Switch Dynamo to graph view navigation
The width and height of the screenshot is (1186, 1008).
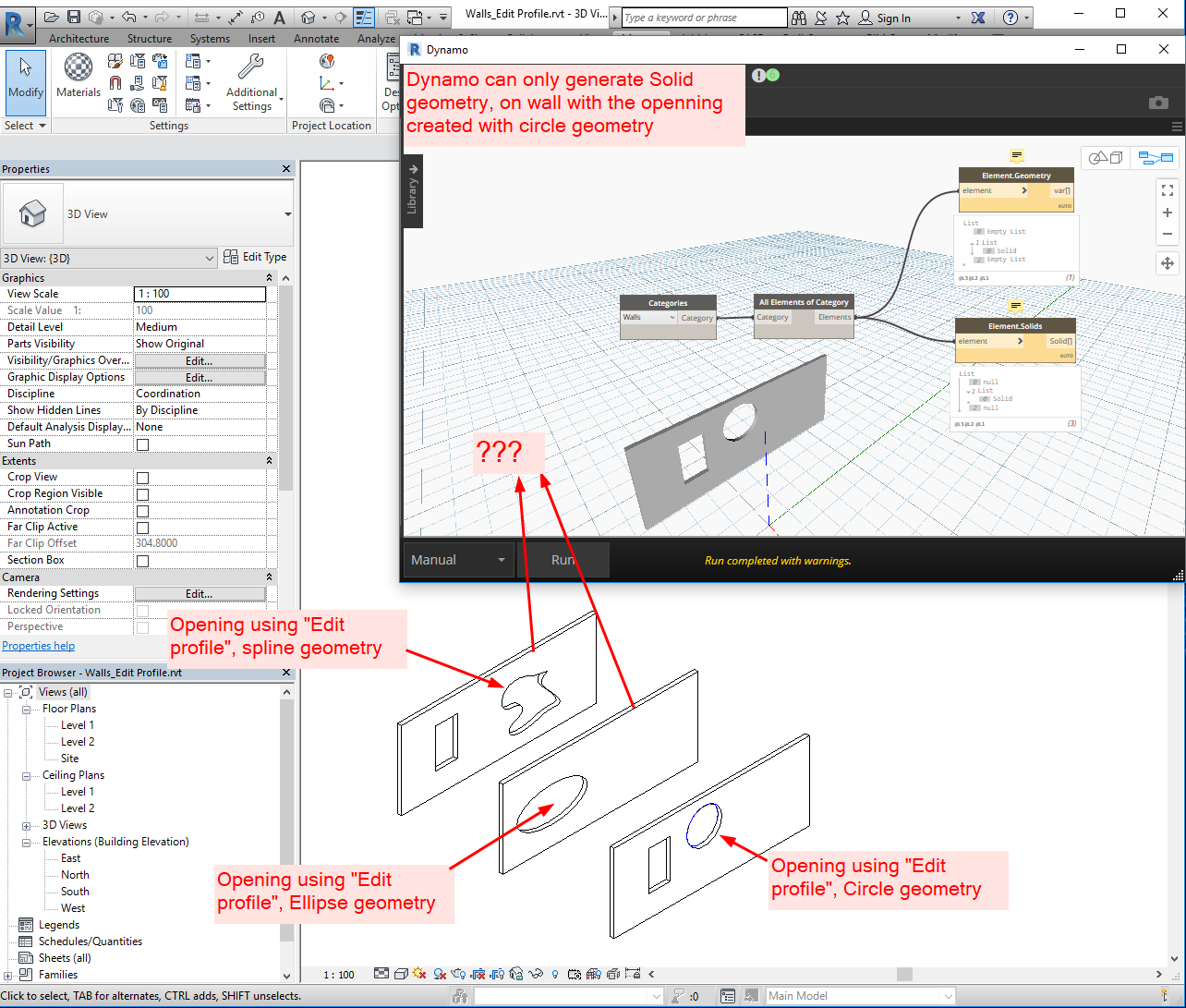(x=1155, y=158)
